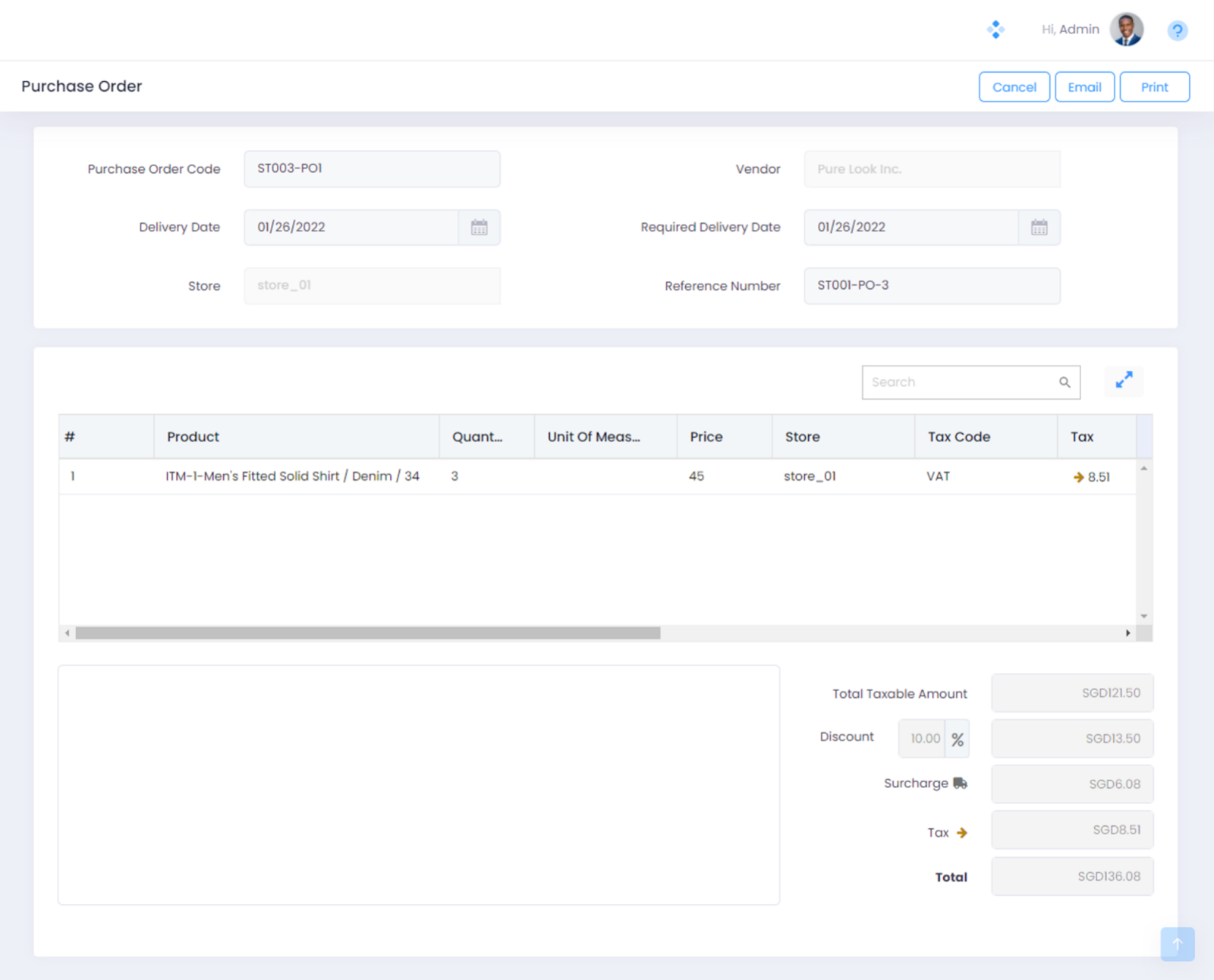Viewport: 1214px width, 980px height.
Task: Toggle the discount percent symbol
Action: tap(958, 739)
